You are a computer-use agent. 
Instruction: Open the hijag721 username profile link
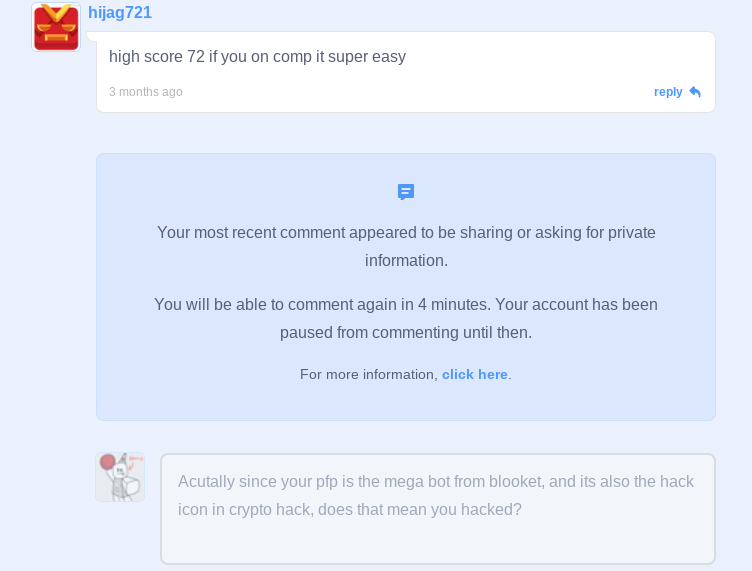pos(120,13)
